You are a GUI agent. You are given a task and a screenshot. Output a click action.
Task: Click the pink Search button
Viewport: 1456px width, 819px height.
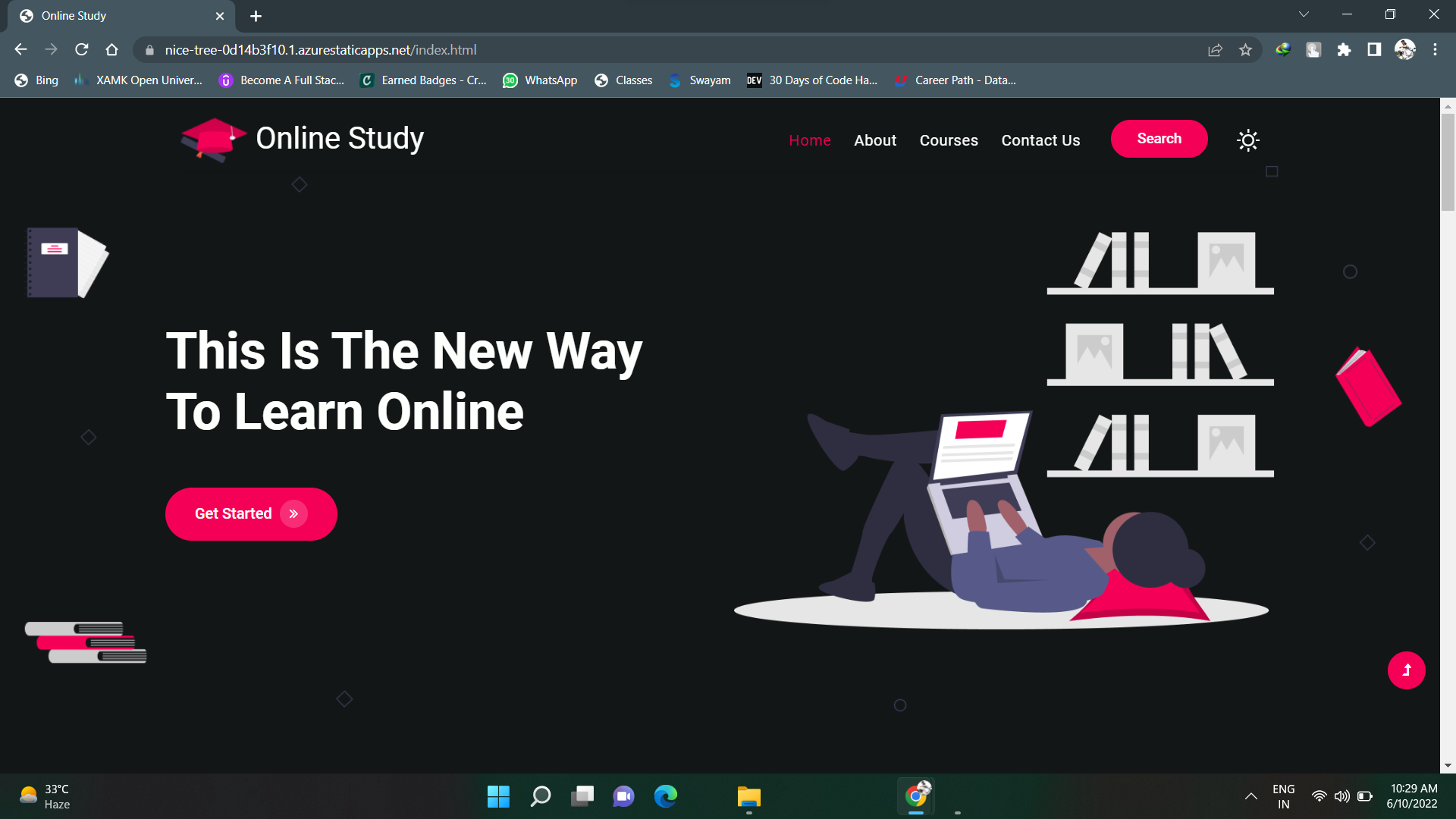point(1159,139)
